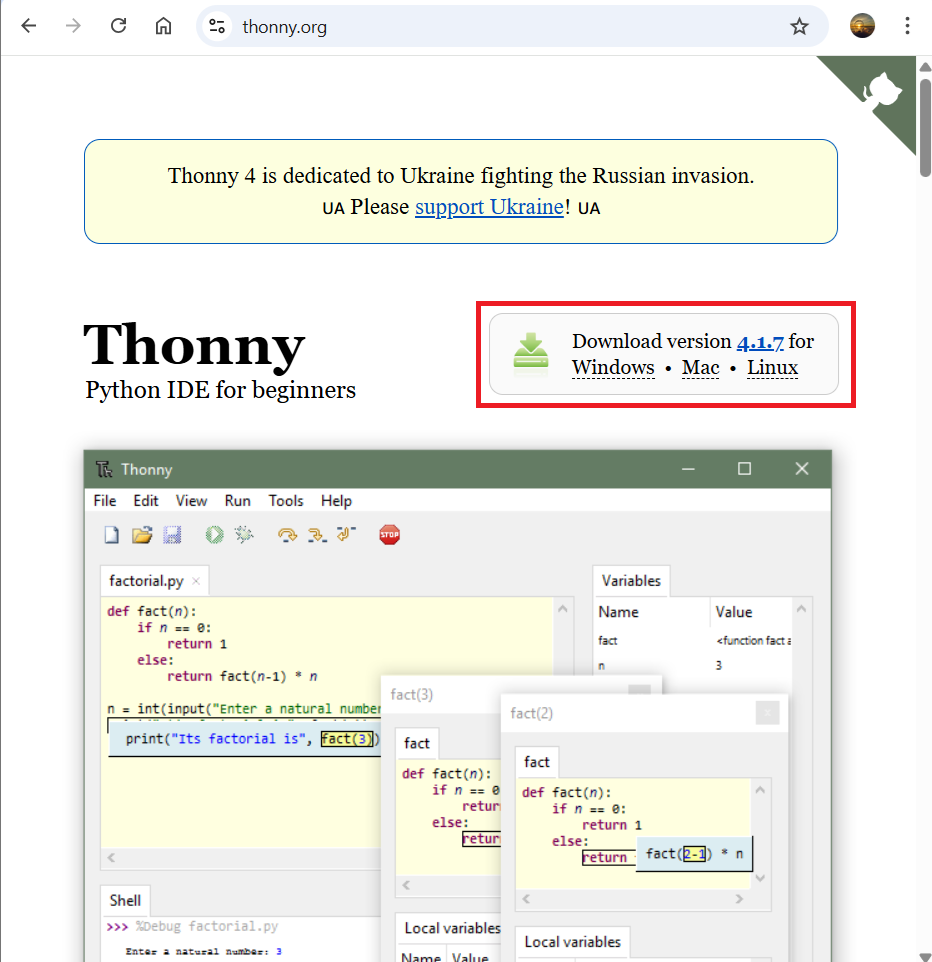Run the factorial.py script
Image resolution: width=932 pixels, height=962 pixels.
tap(213, 534)
